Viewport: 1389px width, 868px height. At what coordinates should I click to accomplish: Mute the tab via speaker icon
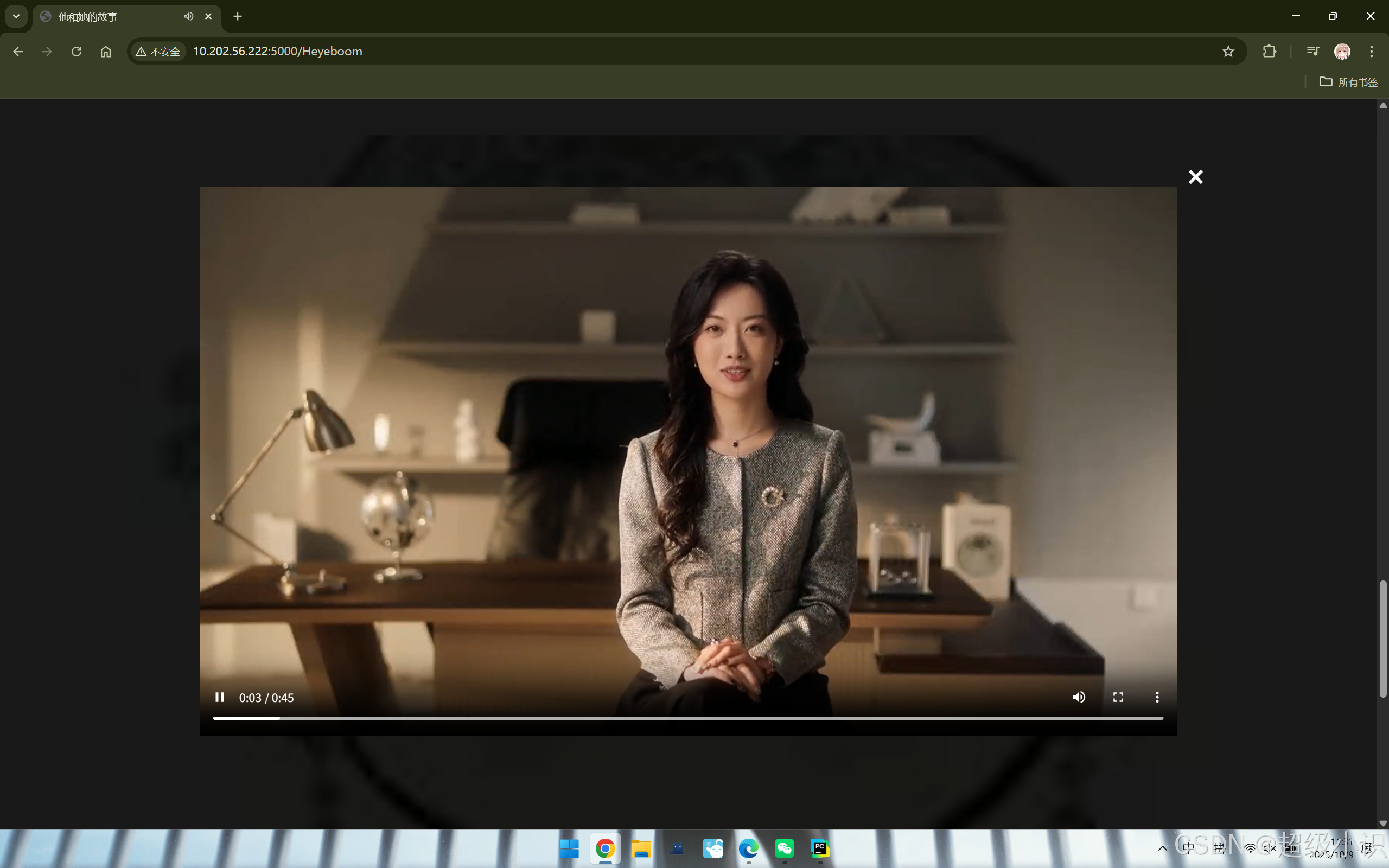188,17
